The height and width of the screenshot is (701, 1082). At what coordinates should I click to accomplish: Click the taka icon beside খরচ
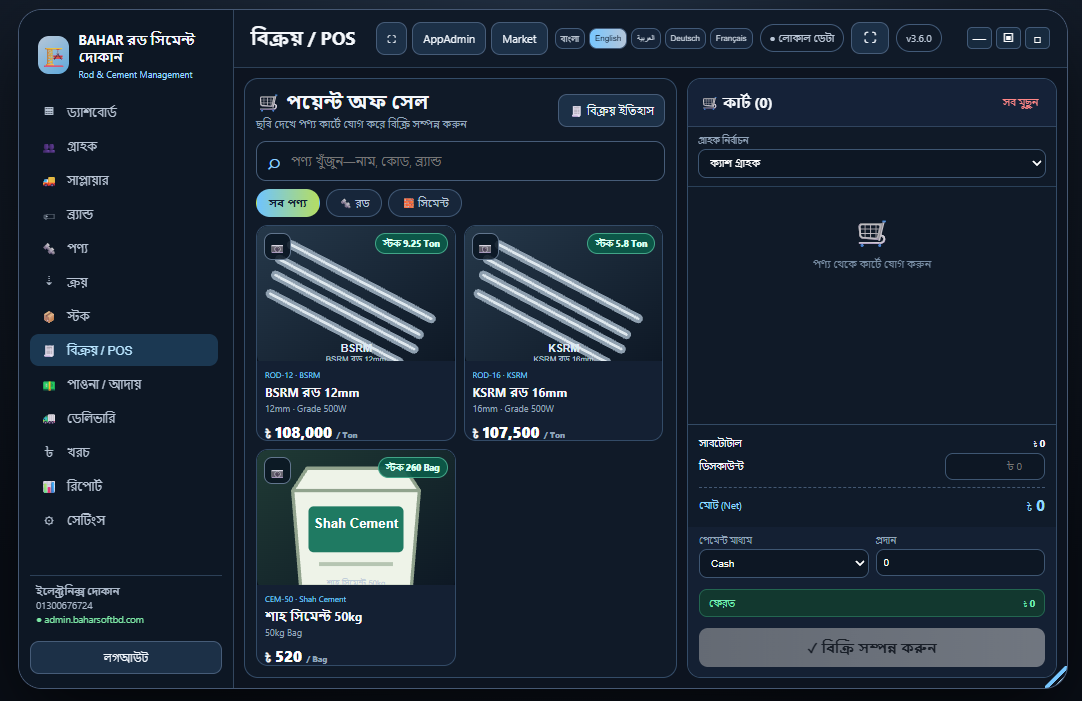coord(49,453)
